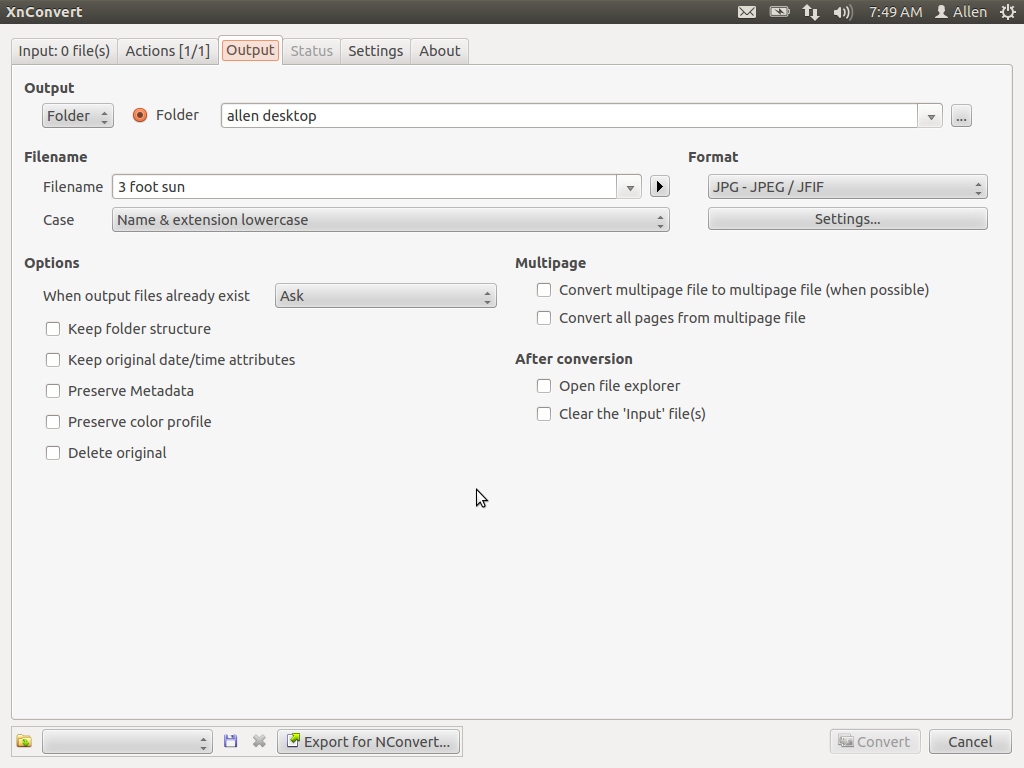
Task: Click the clock showing 7:49 AM
Action: pos(895,12)
